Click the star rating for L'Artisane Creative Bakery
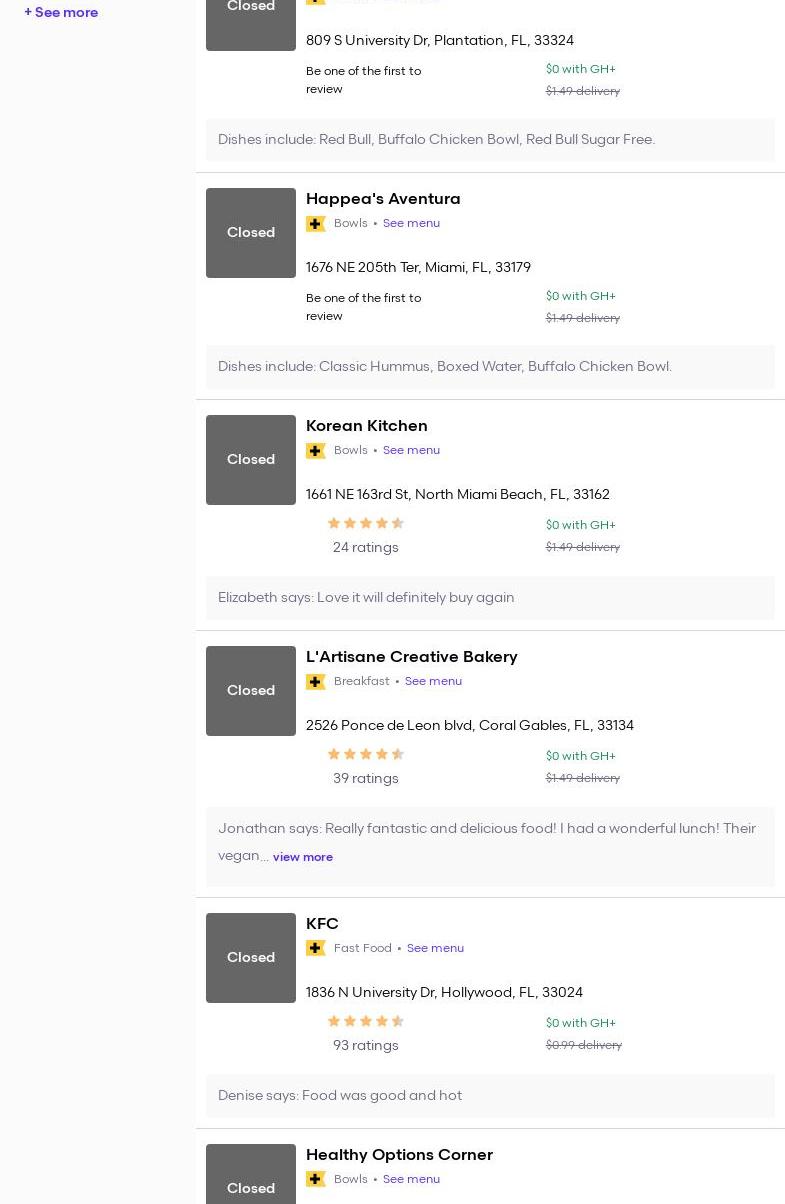785x1204 pixels. click(x=366, y=754)
